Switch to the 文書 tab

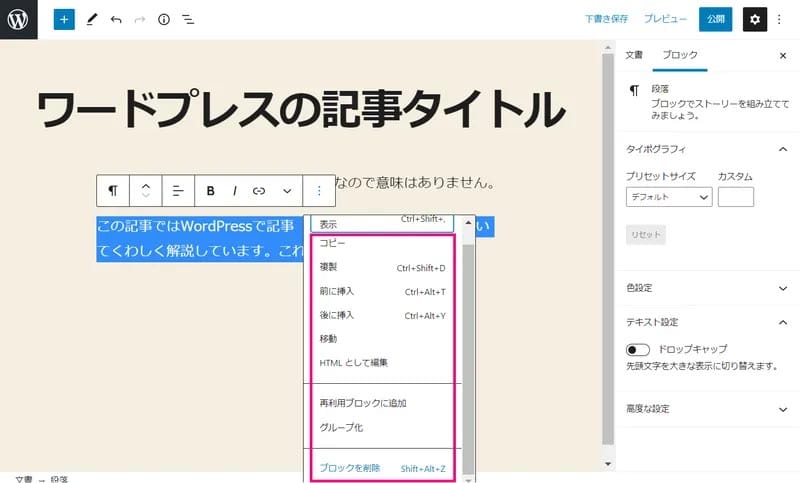634,55
